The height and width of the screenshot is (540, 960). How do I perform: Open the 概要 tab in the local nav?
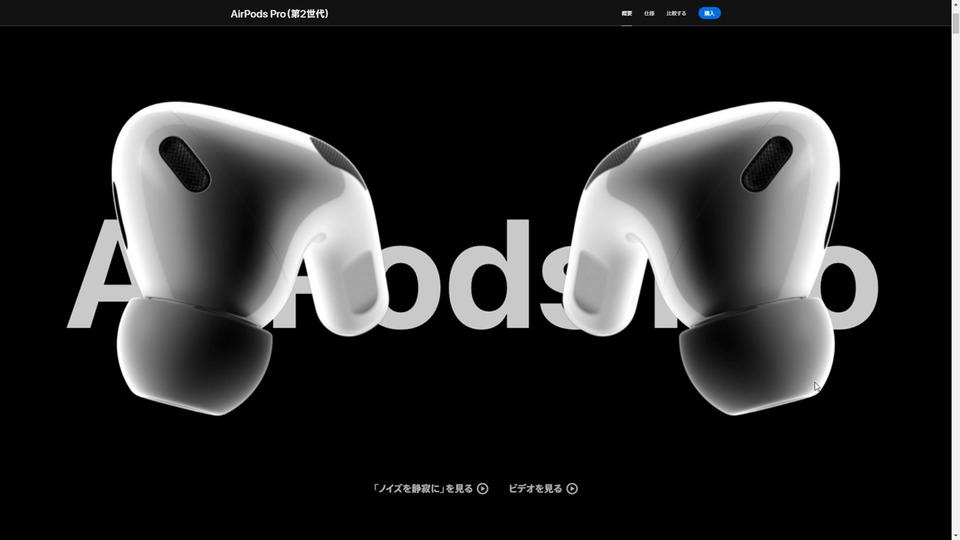coord(626,13)
